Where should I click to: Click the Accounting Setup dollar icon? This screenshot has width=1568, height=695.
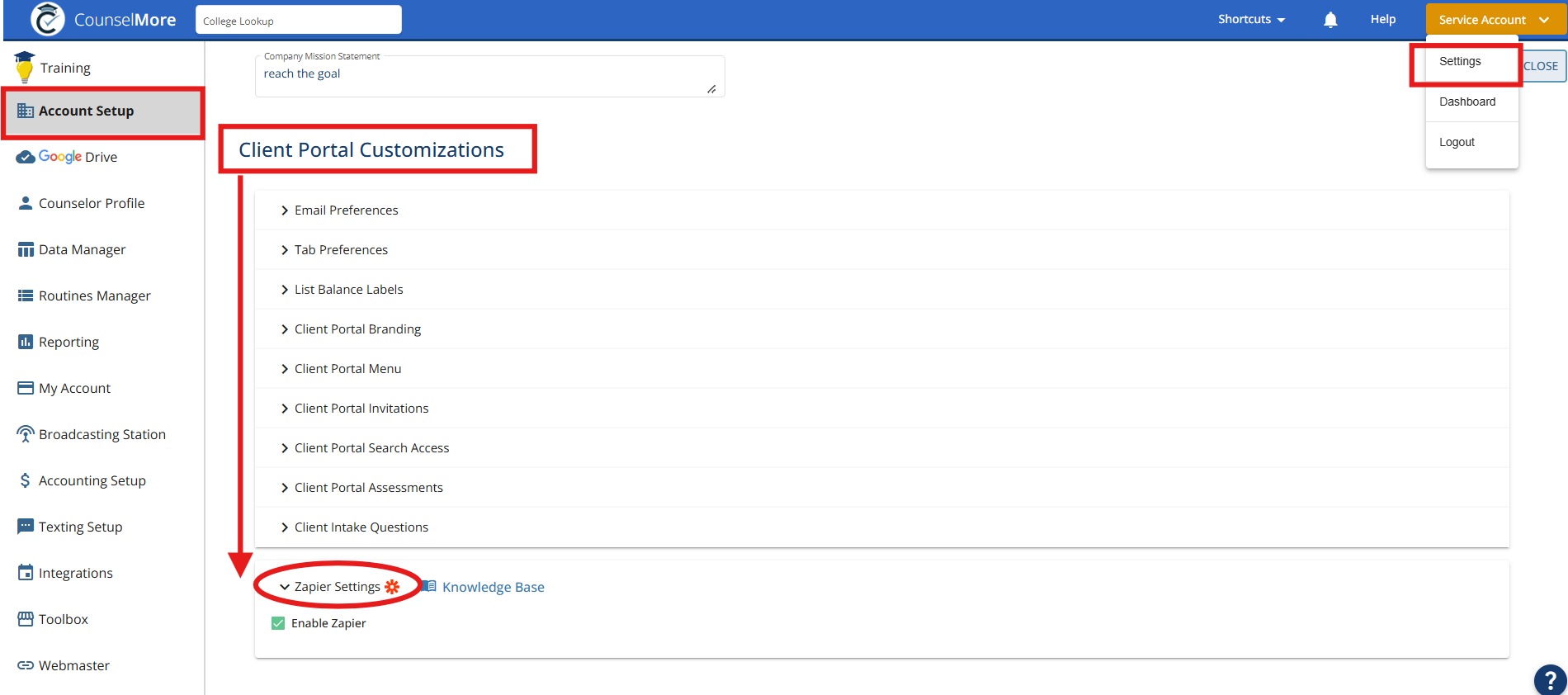(x=26, y=480)
